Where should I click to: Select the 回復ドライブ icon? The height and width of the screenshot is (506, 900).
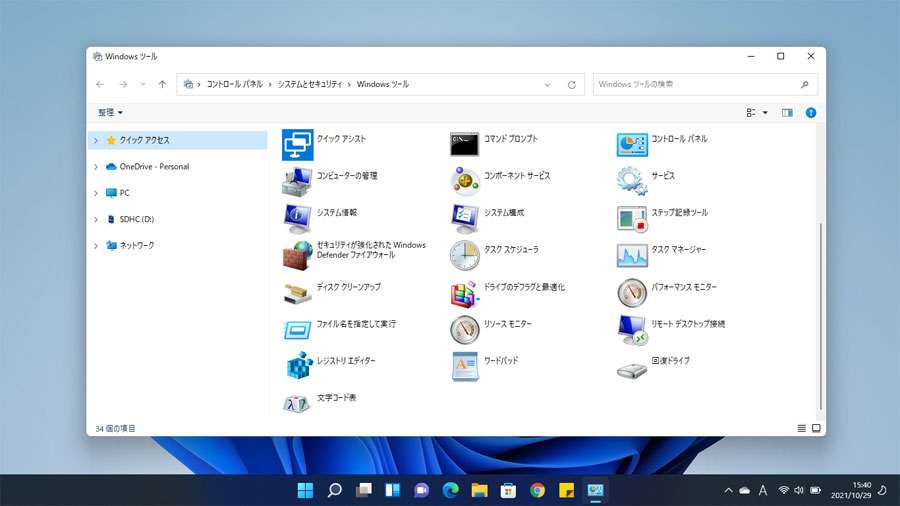[632, 370]
